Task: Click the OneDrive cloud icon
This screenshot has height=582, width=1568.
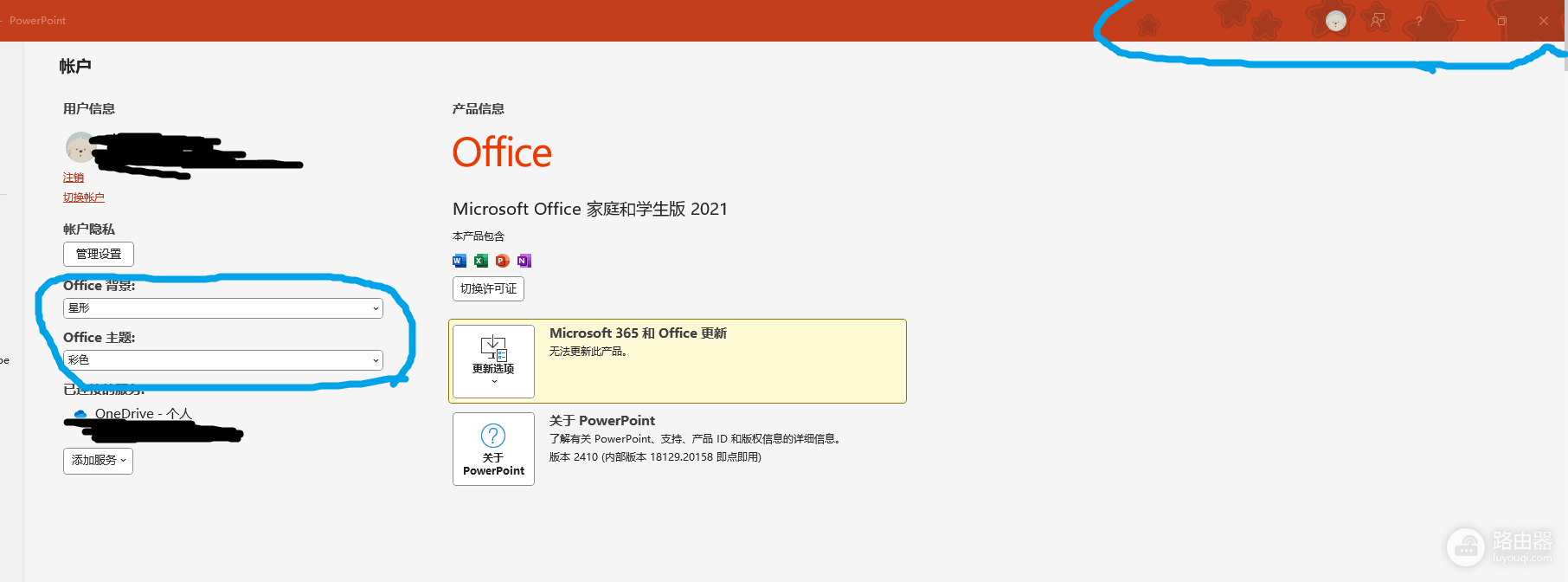Action: tap(80, 414)
